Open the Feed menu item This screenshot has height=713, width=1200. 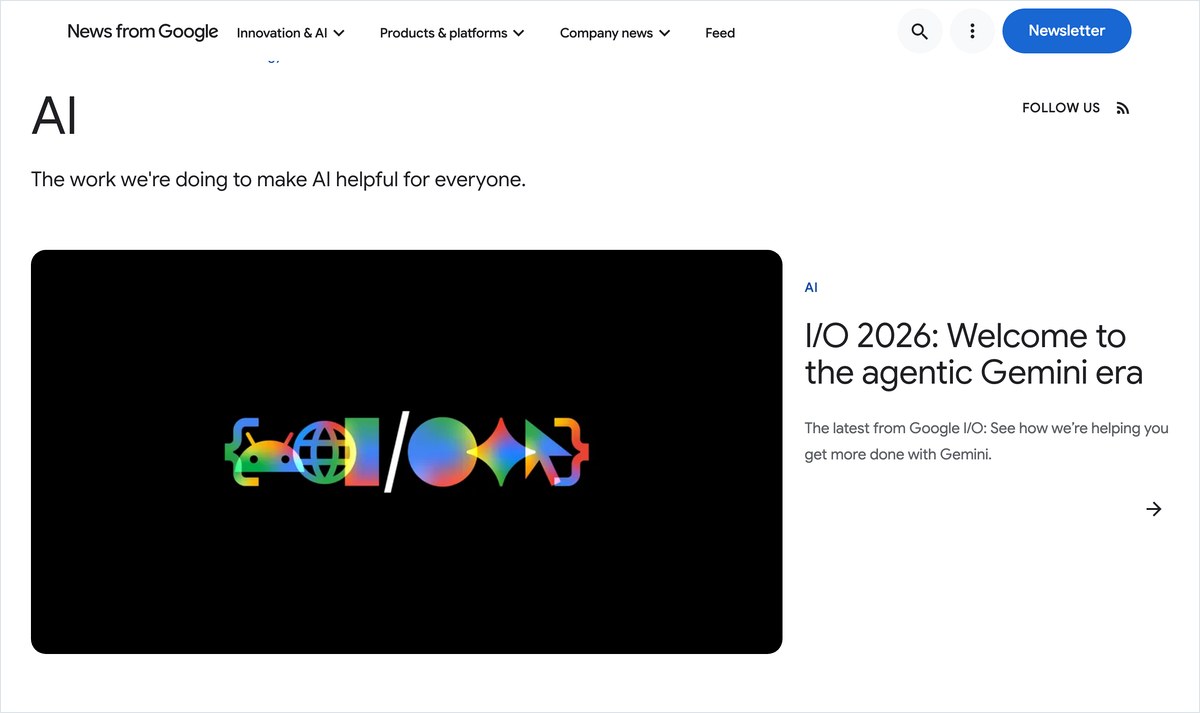[720, 33]
